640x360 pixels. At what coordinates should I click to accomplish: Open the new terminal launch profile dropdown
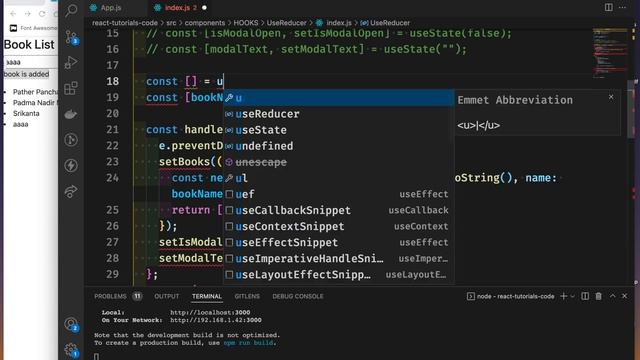tap(572, 296)
